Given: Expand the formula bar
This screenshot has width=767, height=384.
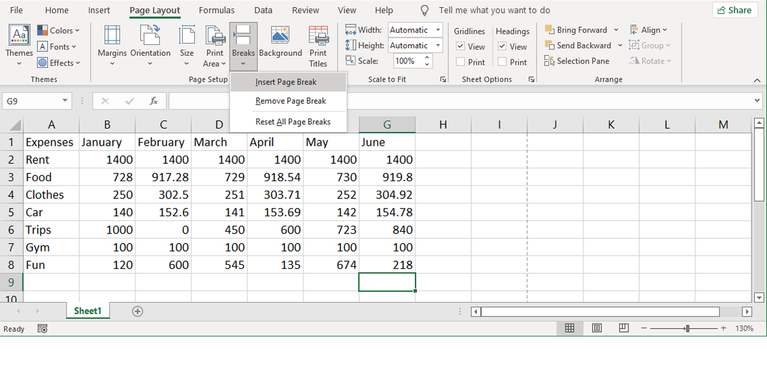Looking at the screenshot, I should point(757,101).
